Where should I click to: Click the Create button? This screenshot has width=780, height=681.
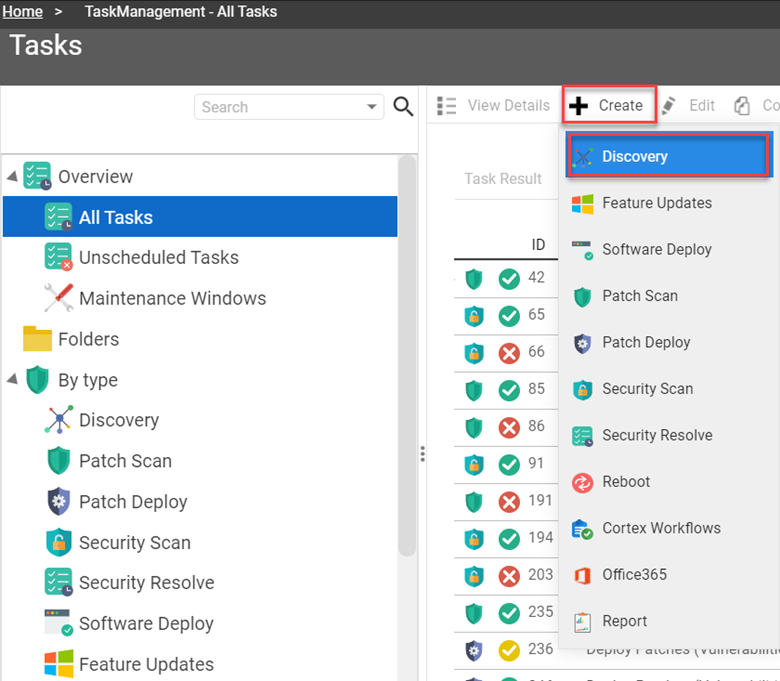point(609,105)
